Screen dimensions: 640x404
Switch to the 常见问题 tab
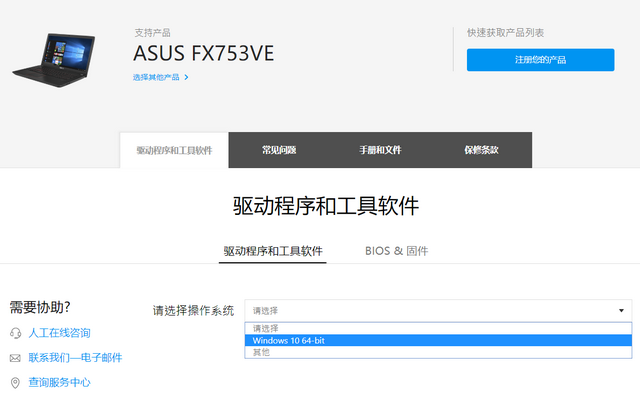279,150
